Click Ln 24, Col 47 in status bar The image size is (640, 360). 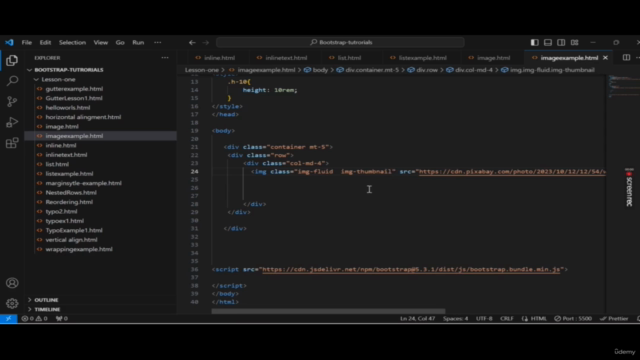418,318
